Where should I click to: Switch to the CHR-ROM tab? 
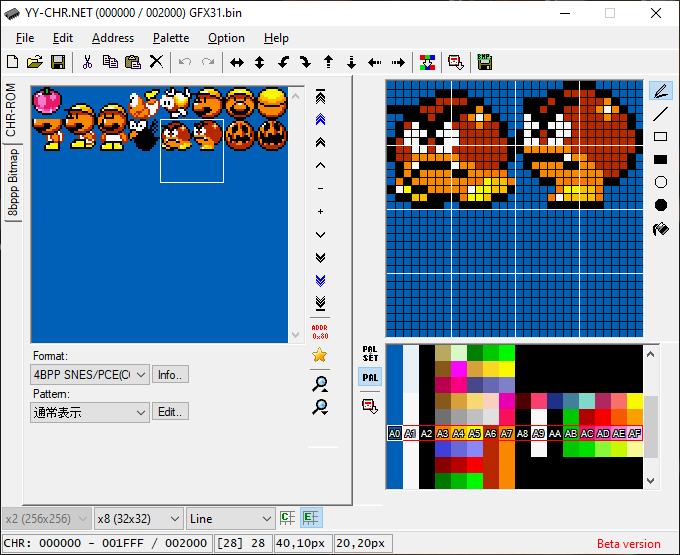11,110
